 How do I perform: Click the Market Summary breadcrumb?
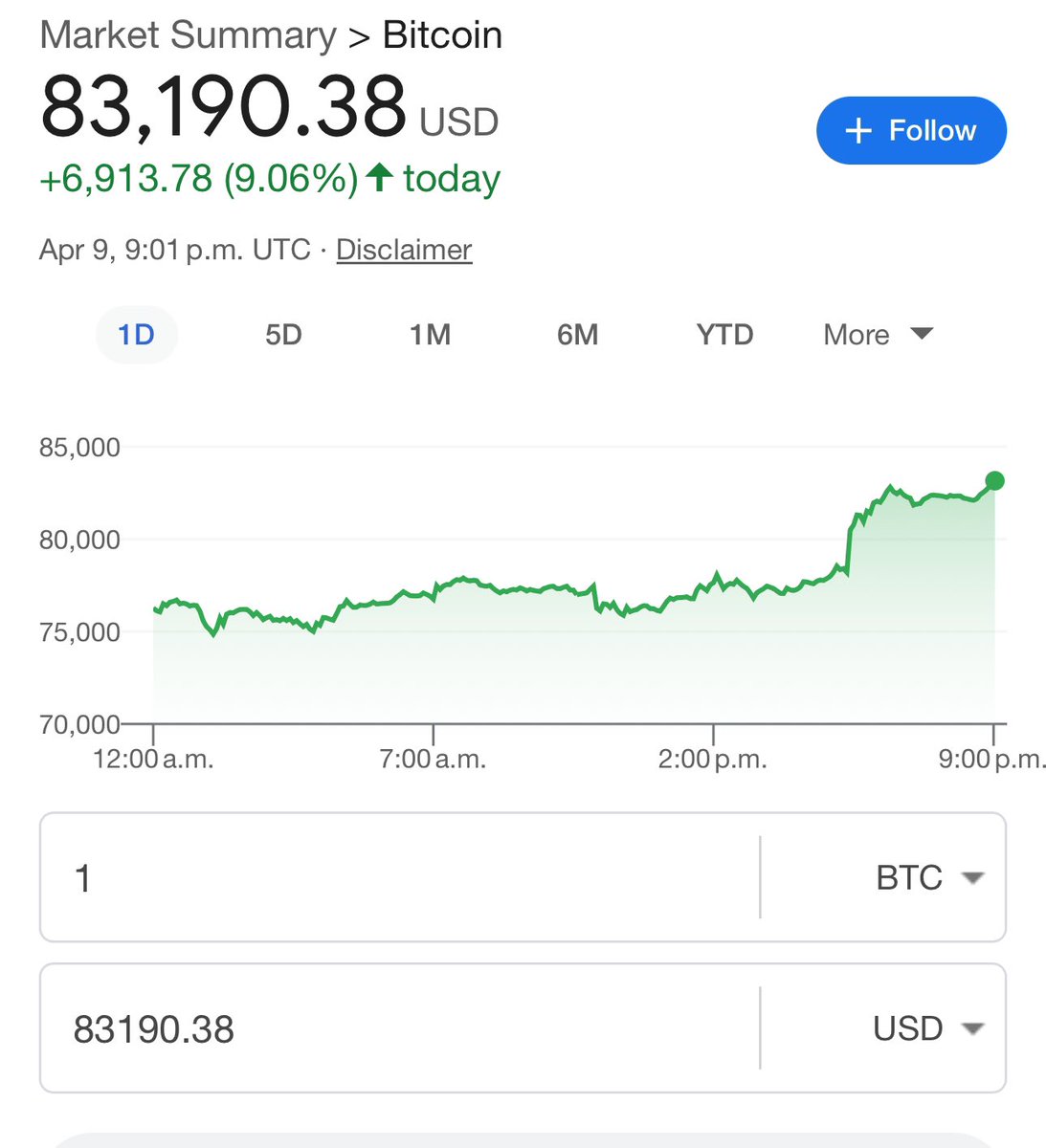click(x=188, y=35)
